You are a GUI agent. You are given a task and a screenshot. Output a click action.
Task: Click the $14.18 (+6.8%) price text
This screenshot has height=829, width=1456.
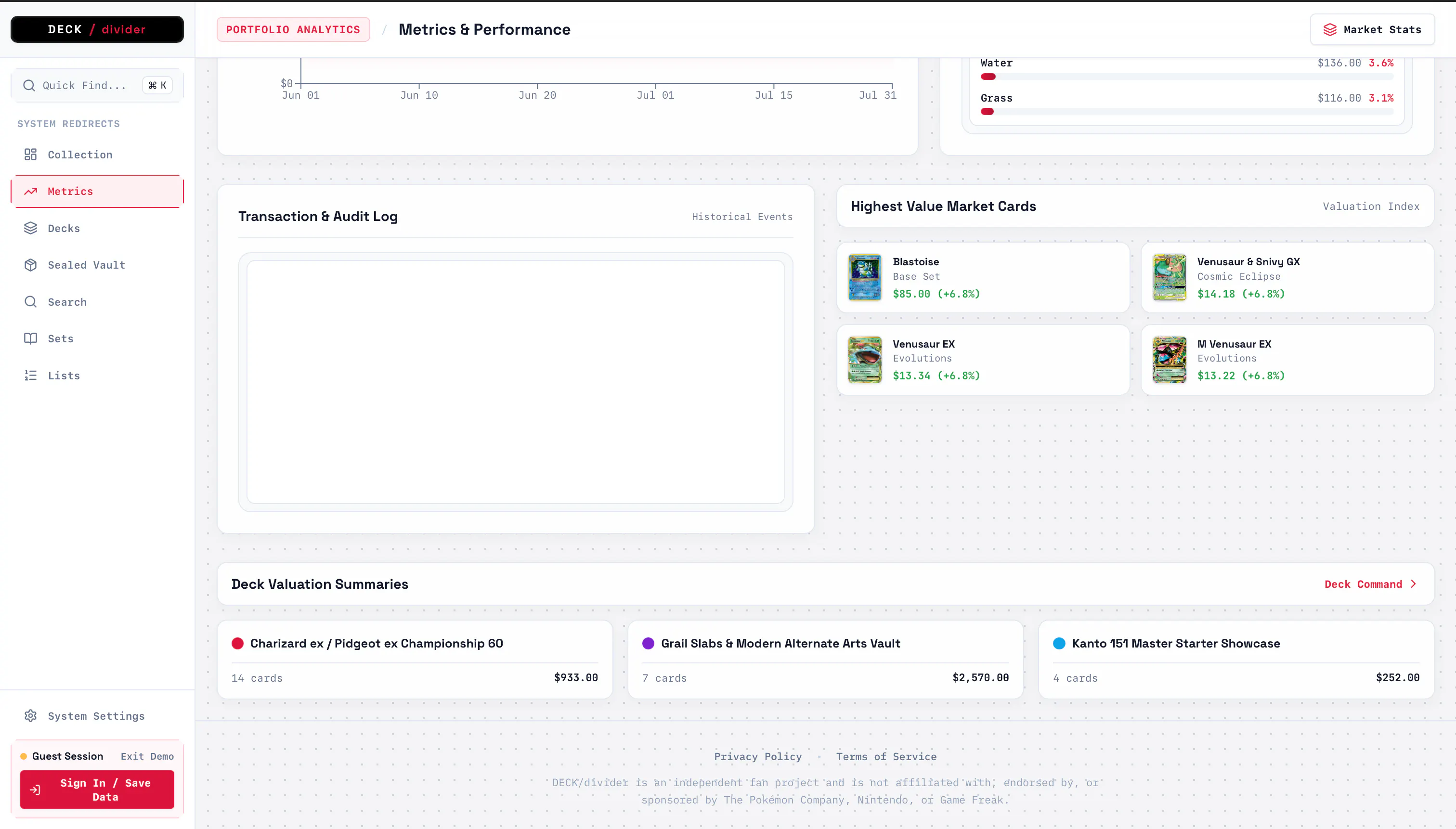click(1241, 294)
